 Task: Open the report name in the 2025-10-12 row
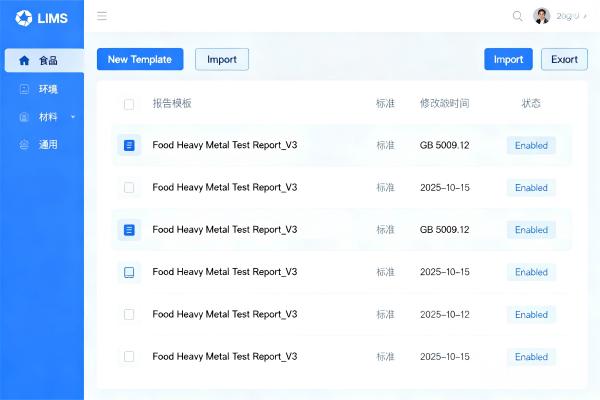tap(225, 314)
